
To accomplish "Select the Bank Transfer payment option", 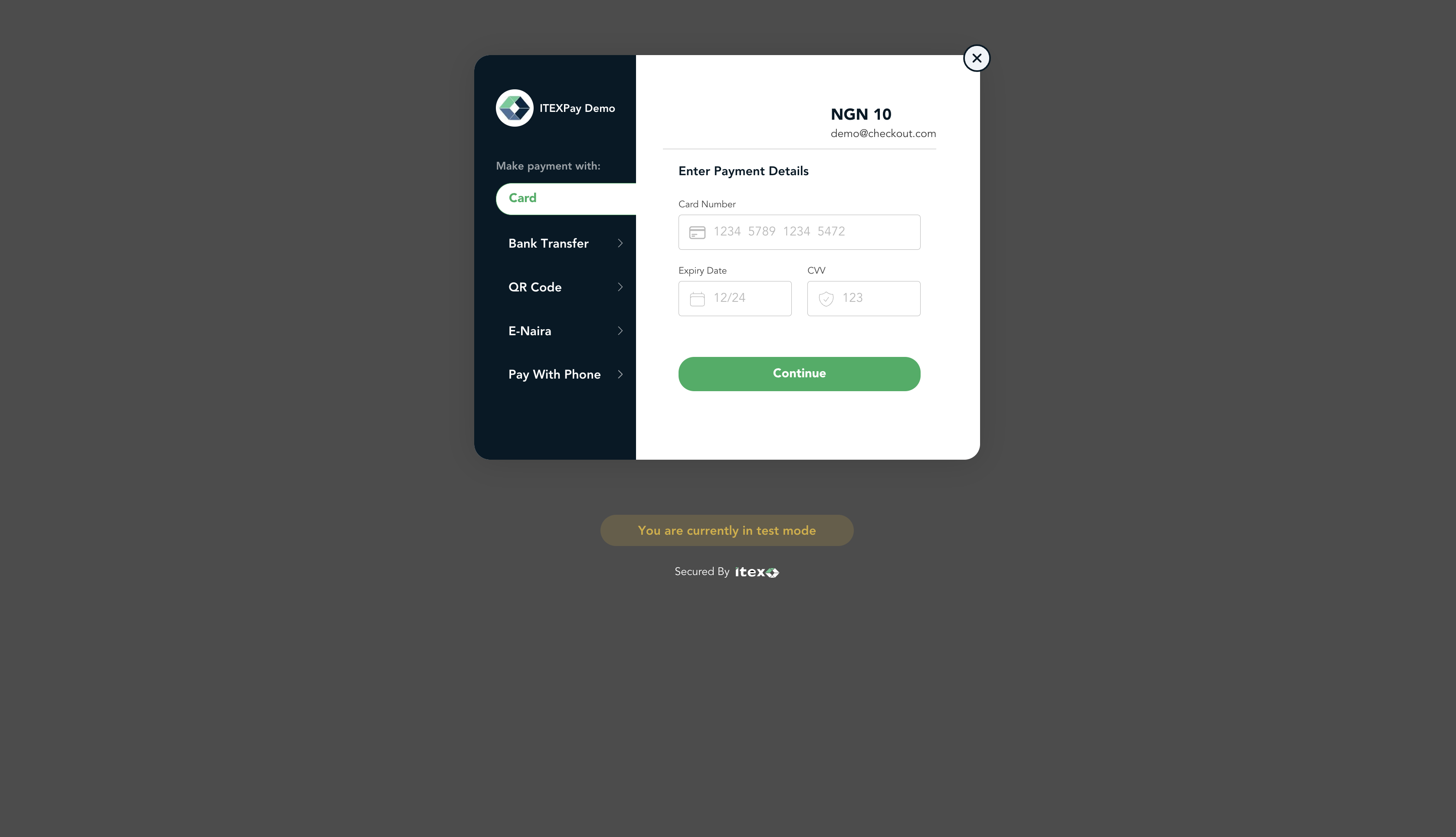I will pos(548,243).
